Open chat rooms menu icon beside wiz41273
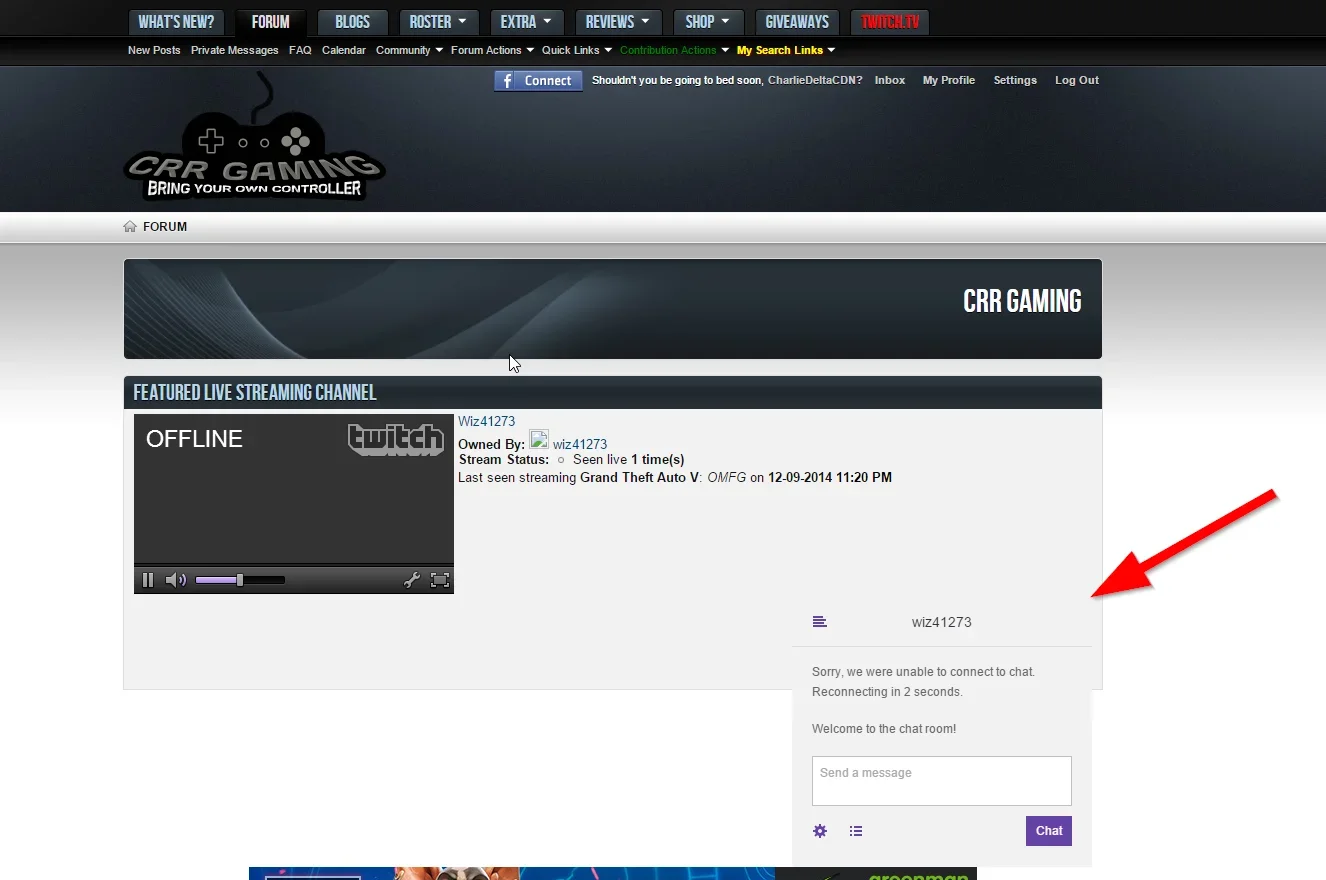Image resolution: width=1326 pixels, height=880 pixels. [x=820, y=622]
